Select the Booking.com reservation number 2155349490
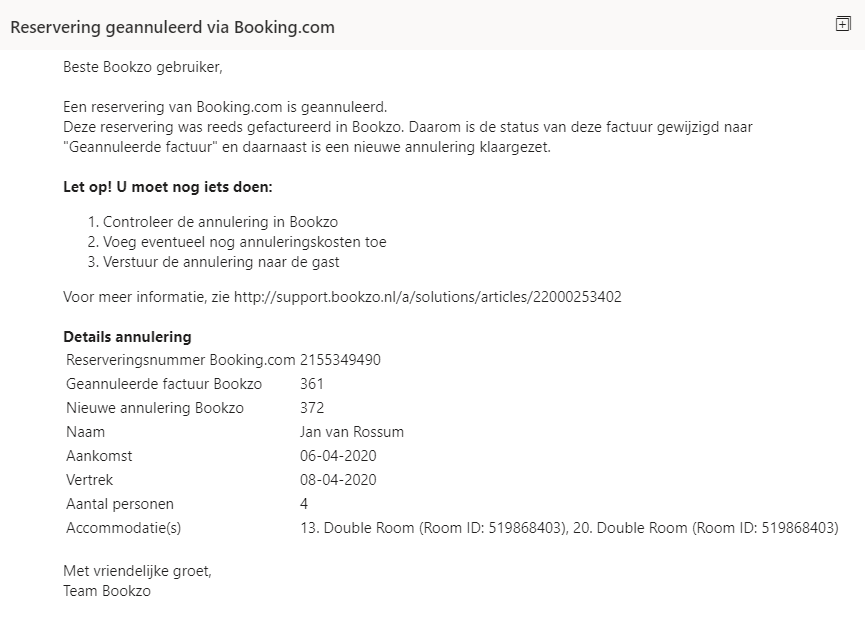865x618 pixels. click(x=340, y=360)
